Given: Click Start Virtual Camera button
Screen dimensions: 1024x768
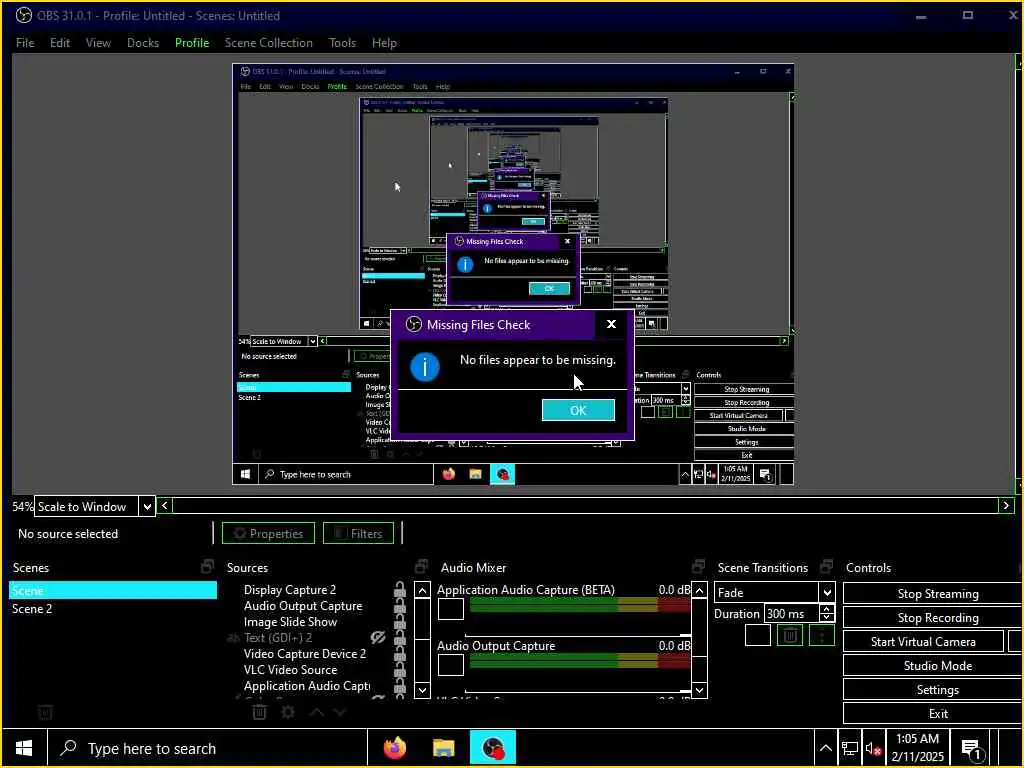Looking at the screenshot, I should (923, 641).
